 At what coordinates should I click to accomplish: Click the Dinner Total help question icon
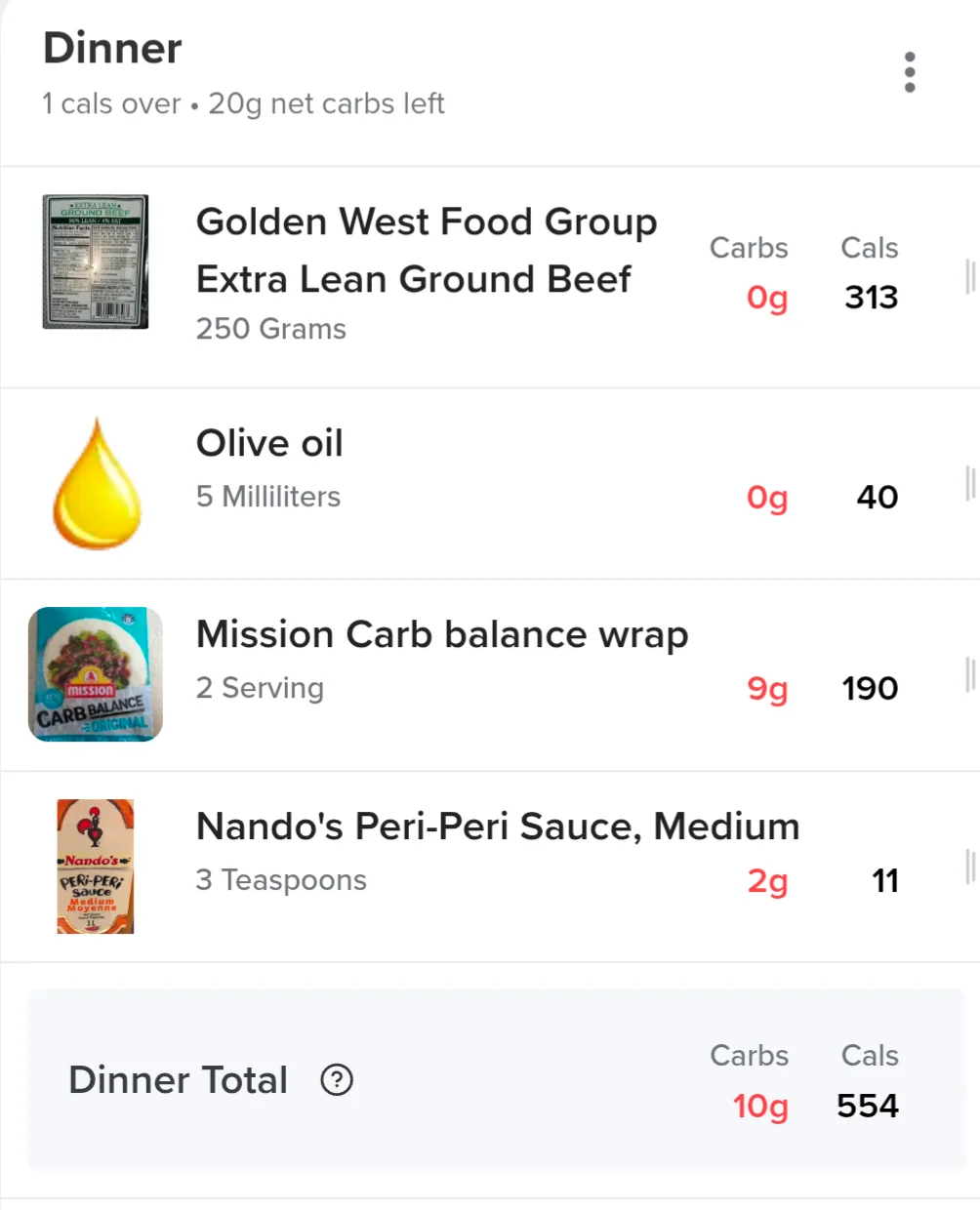click(337, 1080)
